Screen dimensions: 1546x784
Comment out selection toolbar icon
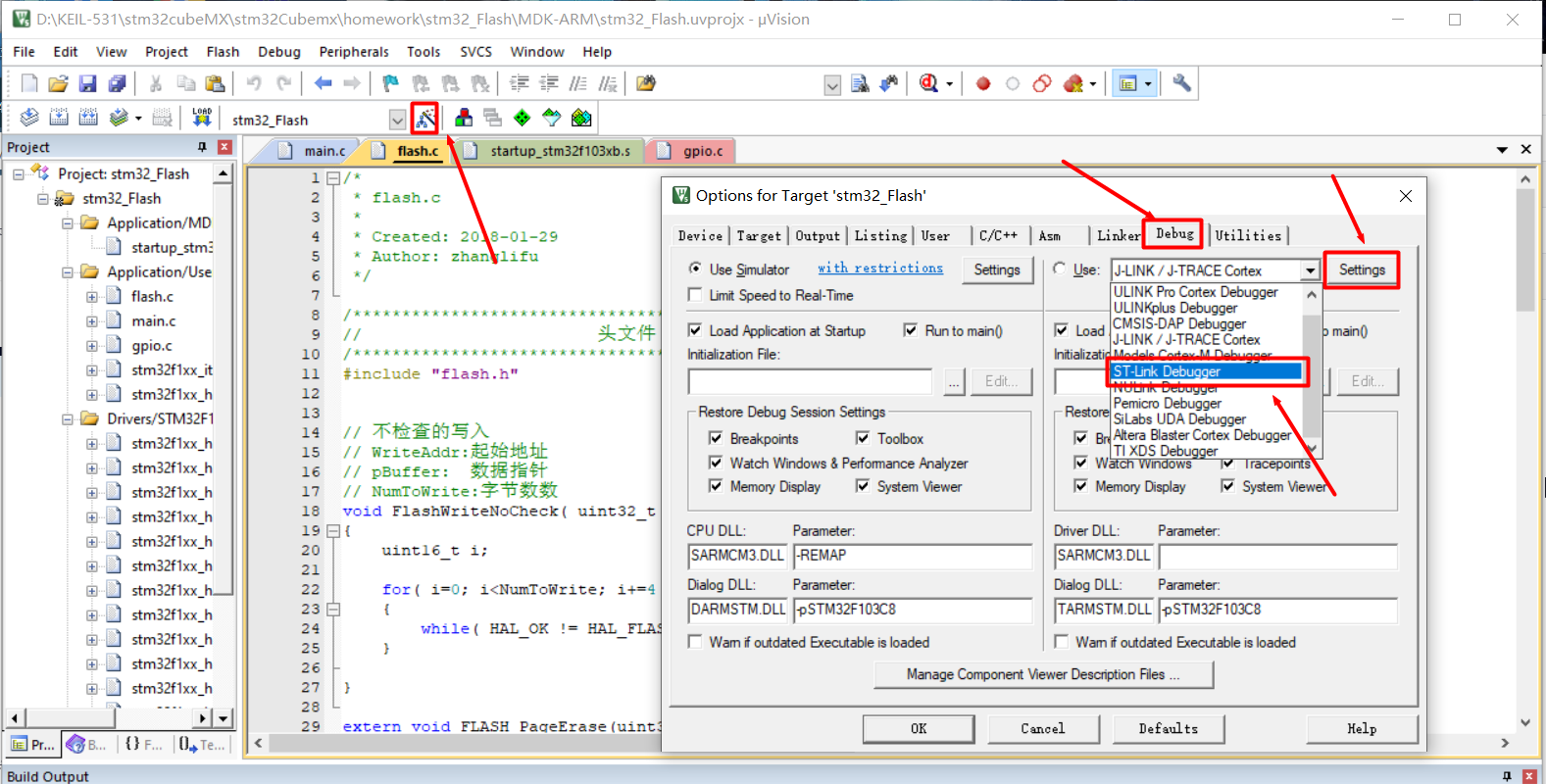click(578, 83)
